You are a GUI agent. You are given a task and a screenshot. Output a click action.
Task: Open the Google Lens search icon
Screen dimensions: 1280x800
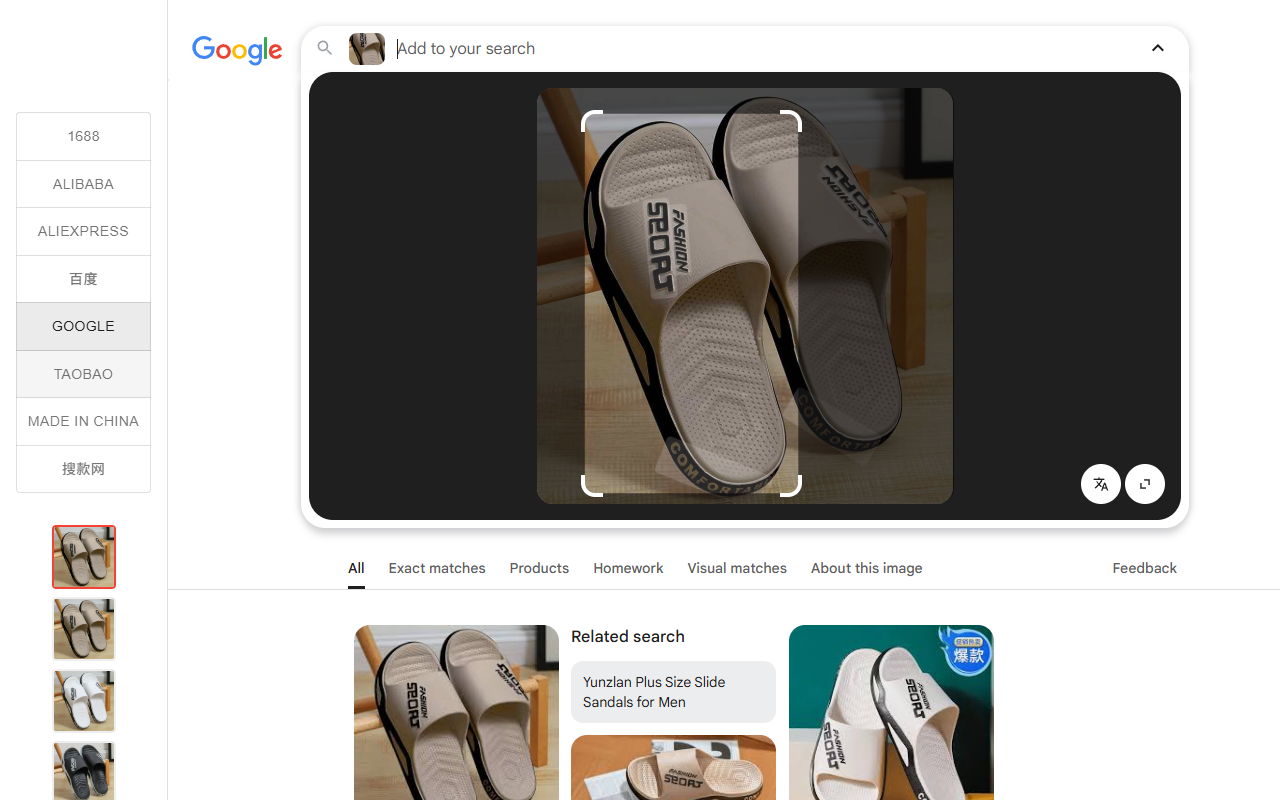(325, 48)
